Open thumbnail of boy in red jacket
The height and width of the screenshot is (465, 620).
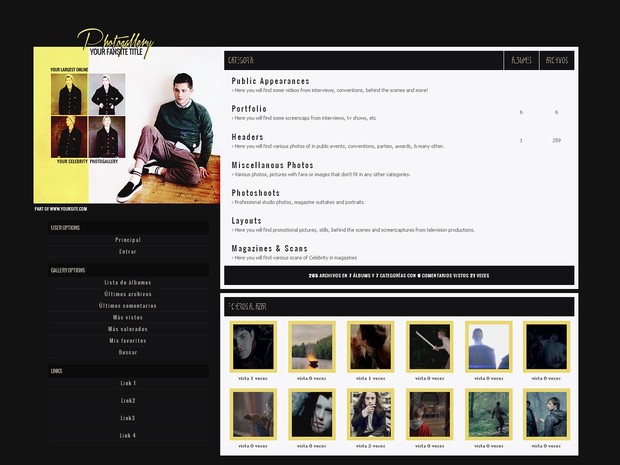click(429, 414)
